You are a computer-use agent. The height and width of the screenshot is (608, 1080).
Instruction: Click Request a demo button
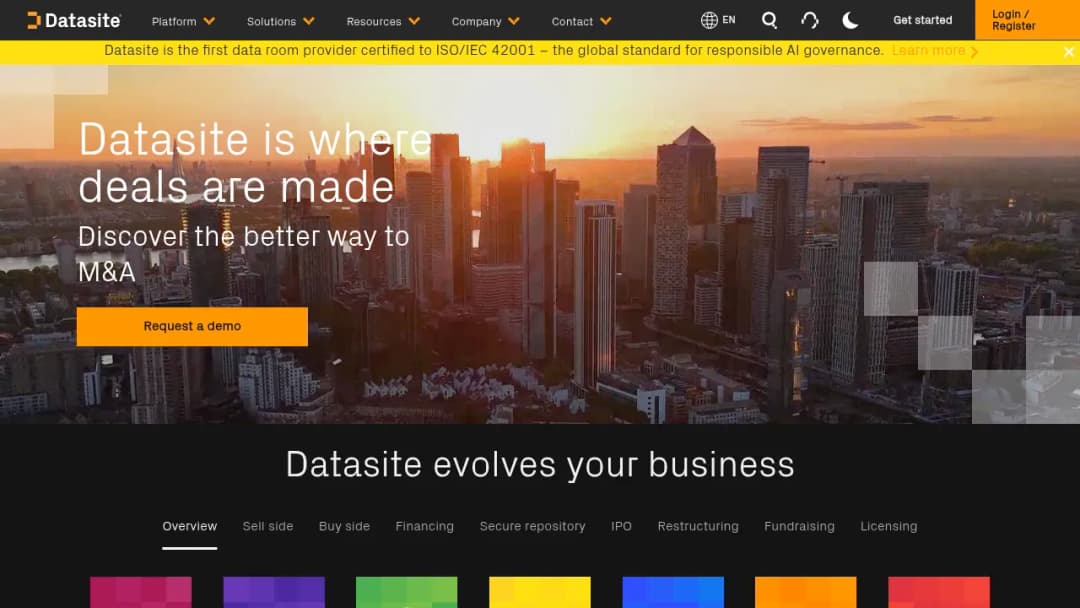[x=192, y=326]
